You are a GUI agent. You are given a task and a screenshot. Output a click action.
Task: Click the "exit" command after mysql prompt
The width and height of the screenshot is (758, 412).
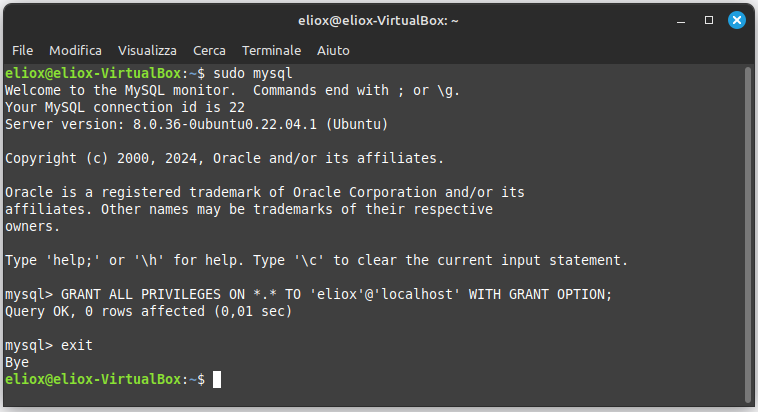click(77, 345)
